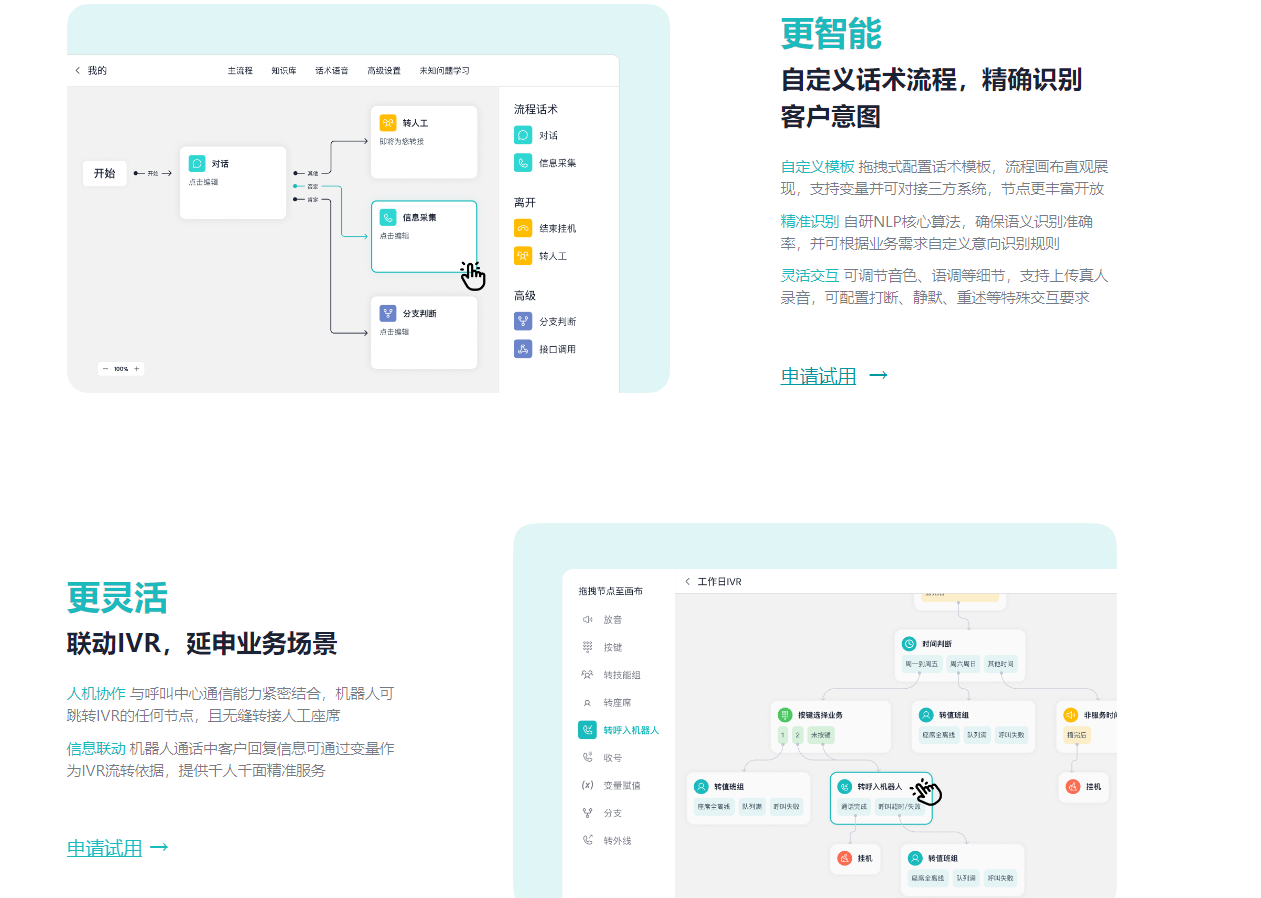
Task: Click the 人机协作 highlighted text
Action: pos(97,693)
